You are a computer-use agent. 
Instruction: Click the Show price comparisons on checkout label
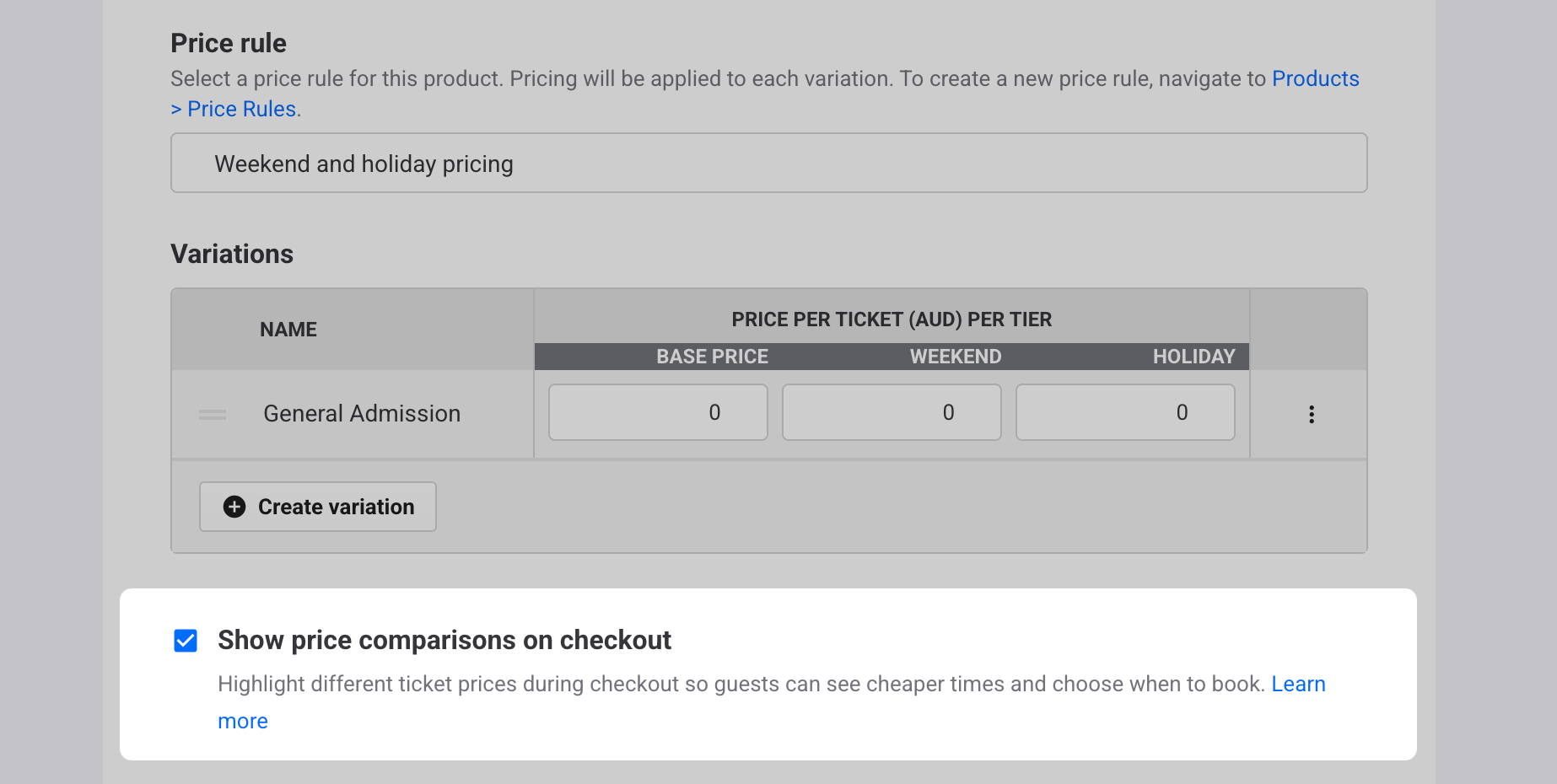(444, 640)
